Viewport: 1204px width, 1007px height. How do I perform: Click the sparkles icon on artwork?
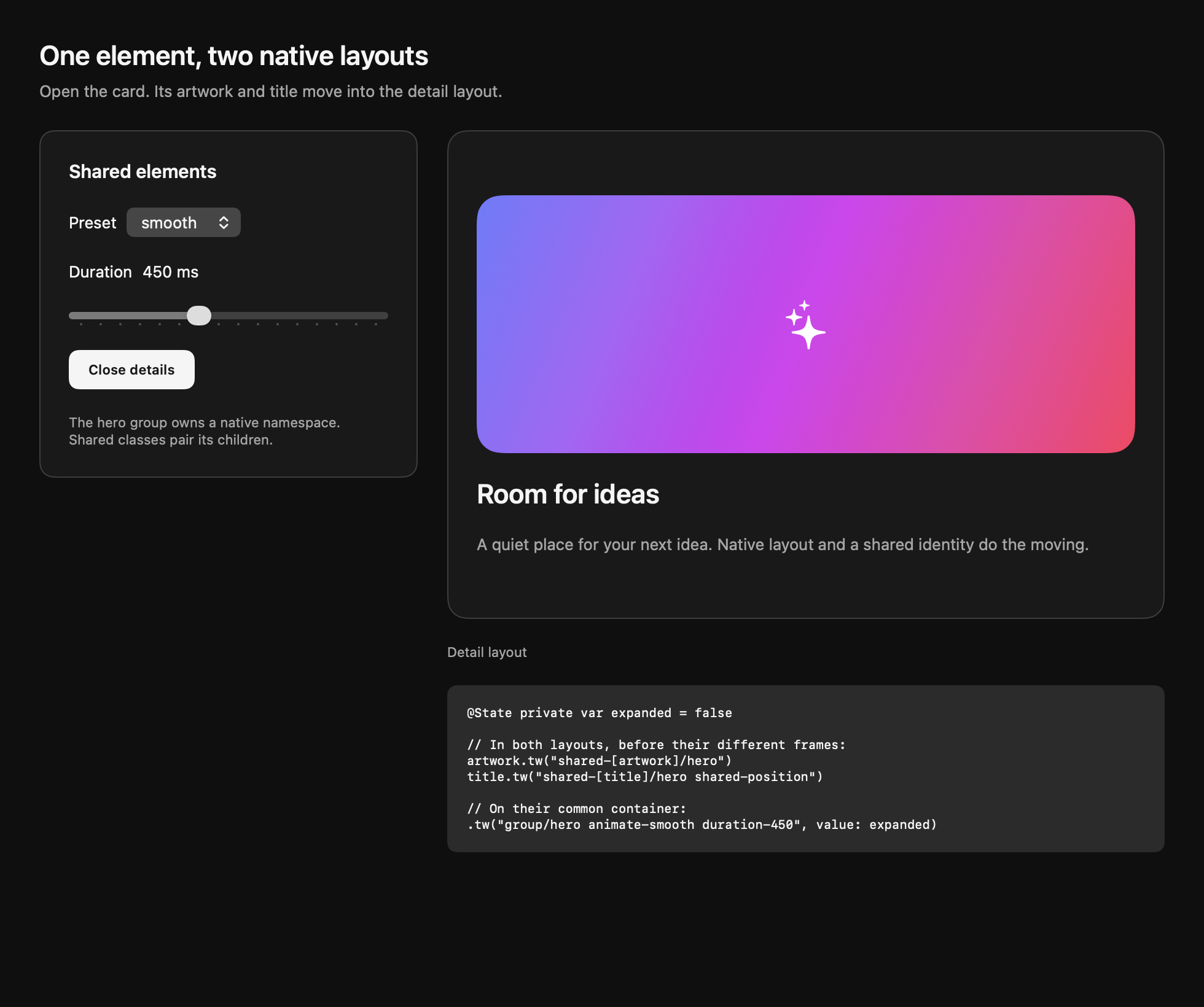[805, 325]
